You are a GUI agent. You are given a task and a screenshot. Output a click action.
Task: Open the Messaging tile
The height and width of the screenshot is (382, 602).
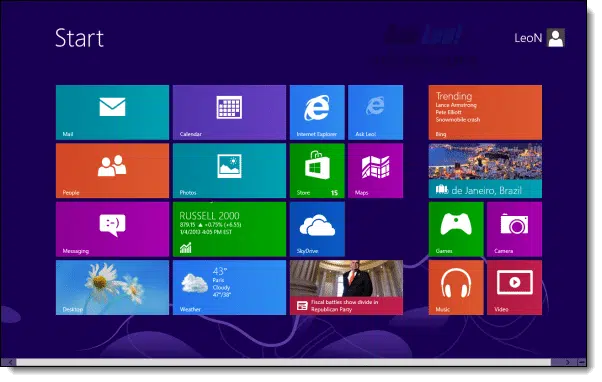tap(112, 229)
